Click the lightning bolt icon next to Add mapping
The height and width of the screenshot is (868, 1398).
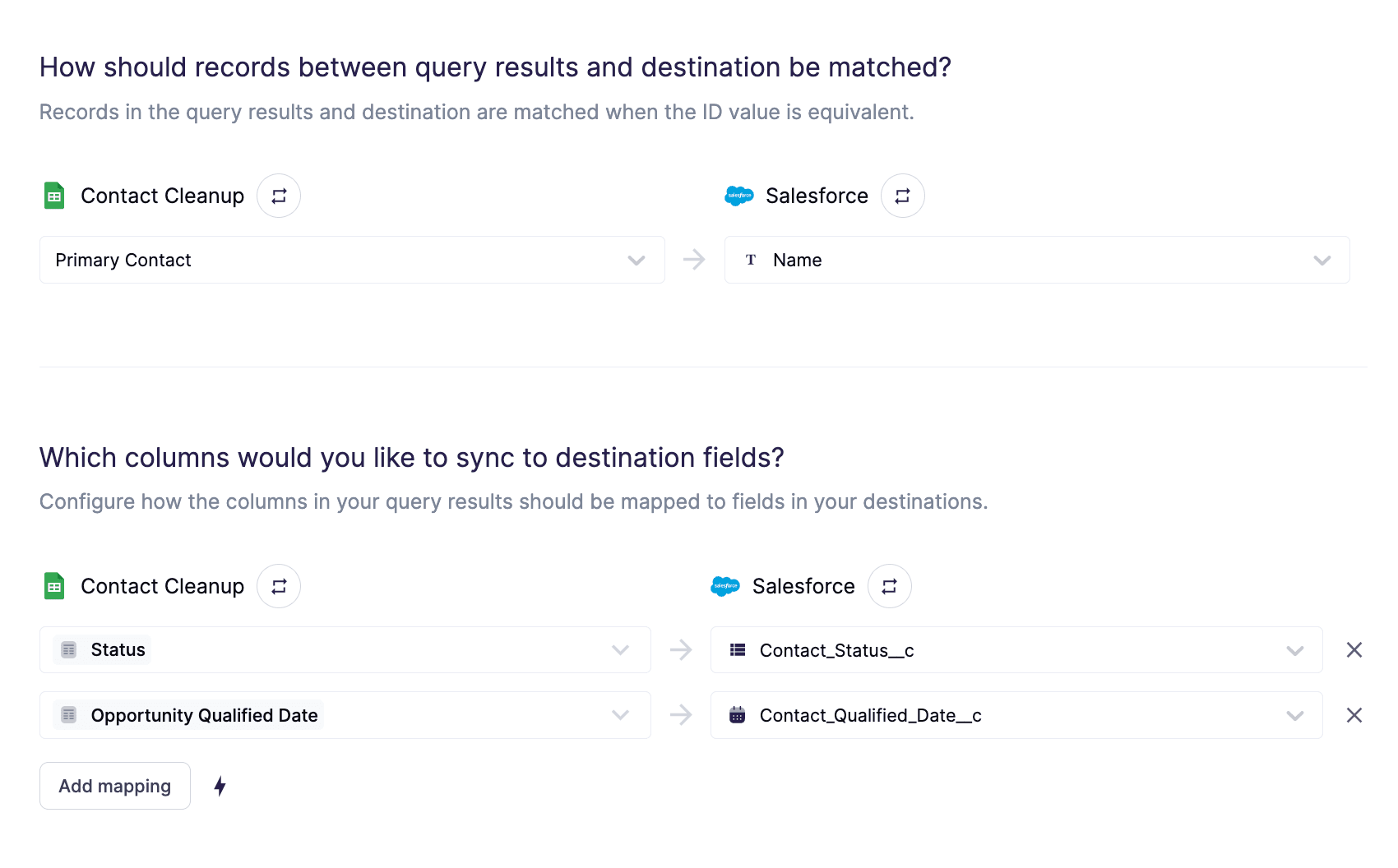pos(220,786)
